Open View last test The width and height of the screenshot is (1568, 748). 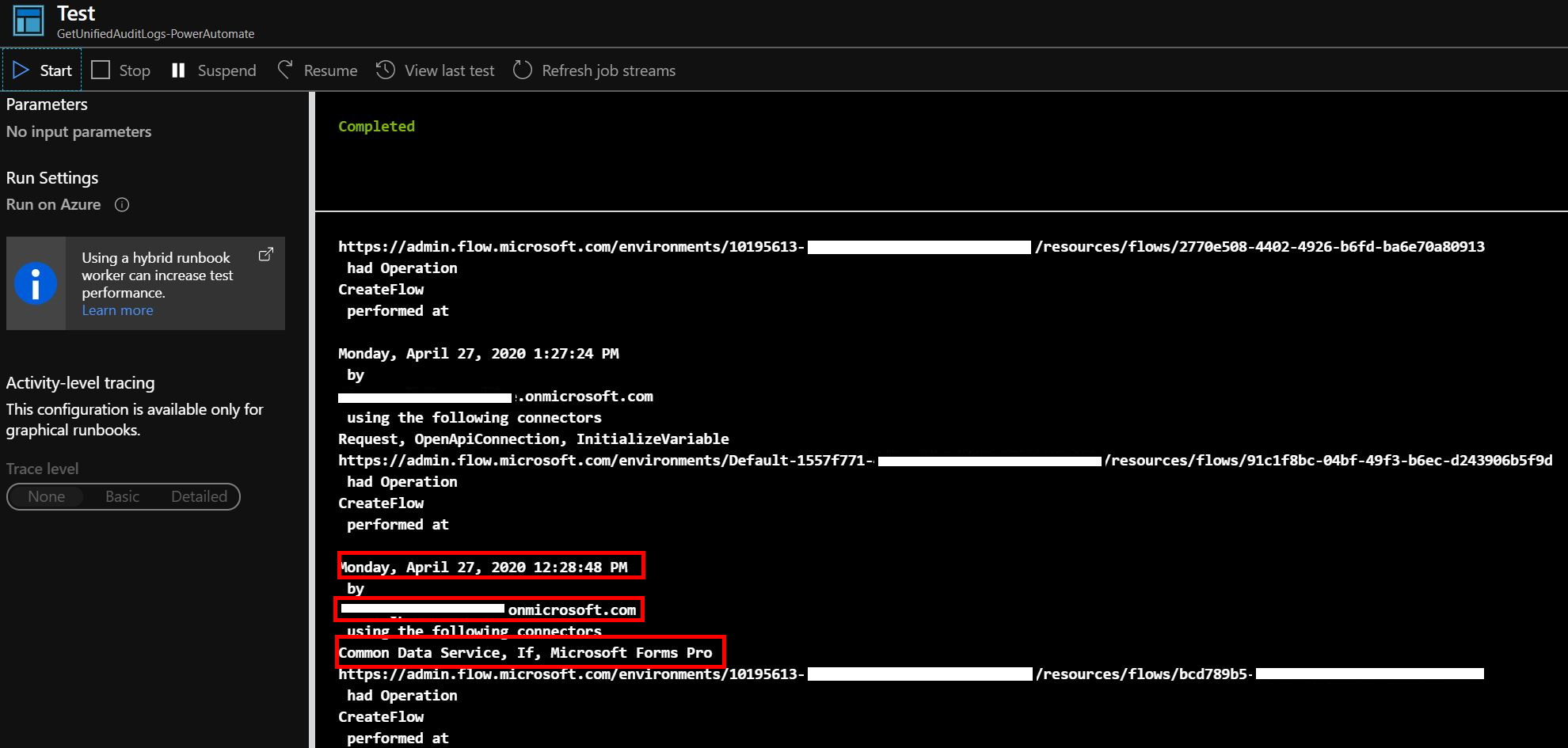coord(435,70)
